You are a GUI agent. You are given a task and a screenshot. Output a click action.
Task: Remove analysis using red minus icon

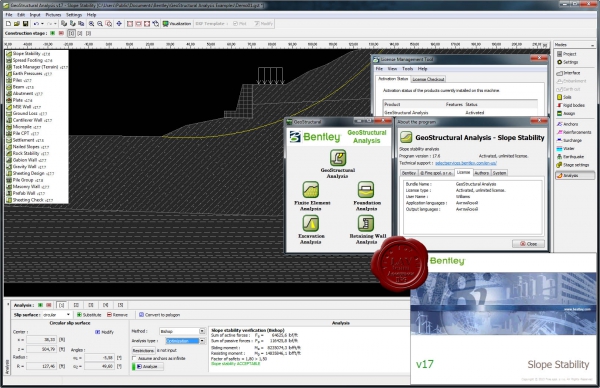point(49,305)
